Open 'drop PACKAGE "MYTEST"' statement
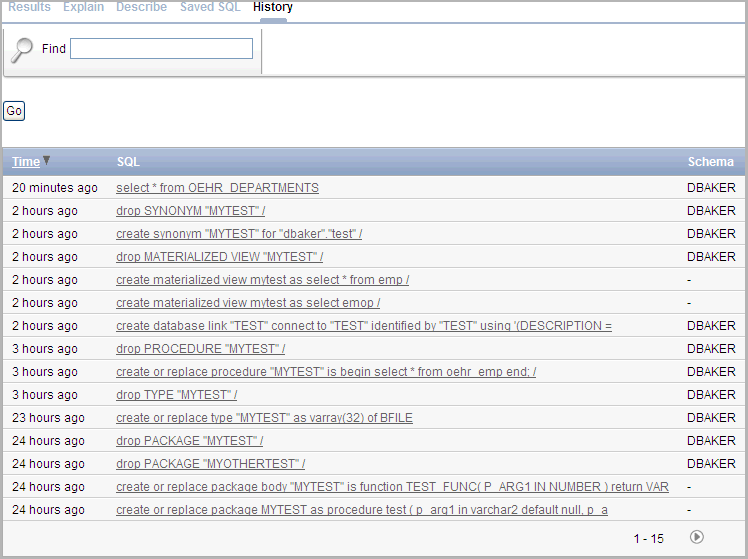 tap(190, 441)
